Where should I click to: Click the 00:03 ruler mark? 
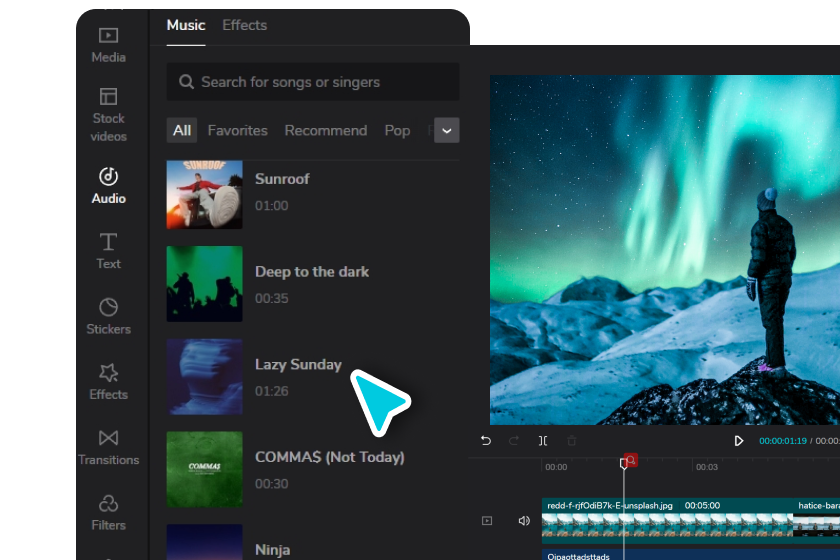707,467
